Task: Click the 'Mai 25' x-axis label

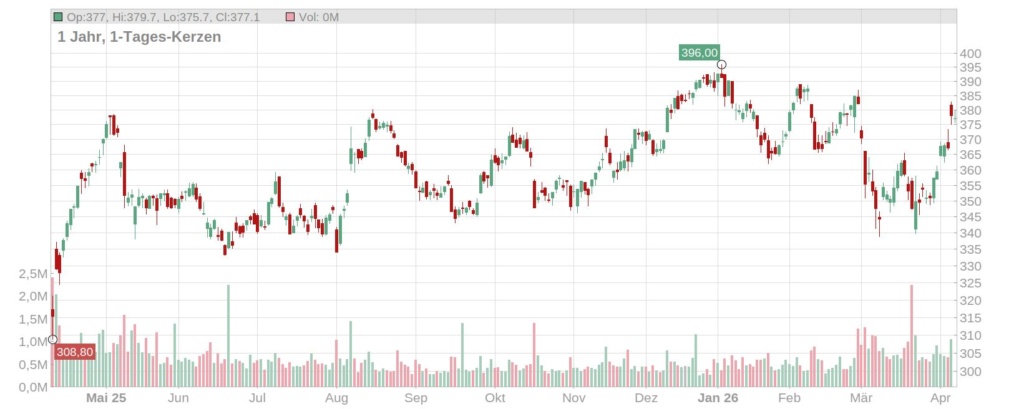Action: click(x=106, y=398)
